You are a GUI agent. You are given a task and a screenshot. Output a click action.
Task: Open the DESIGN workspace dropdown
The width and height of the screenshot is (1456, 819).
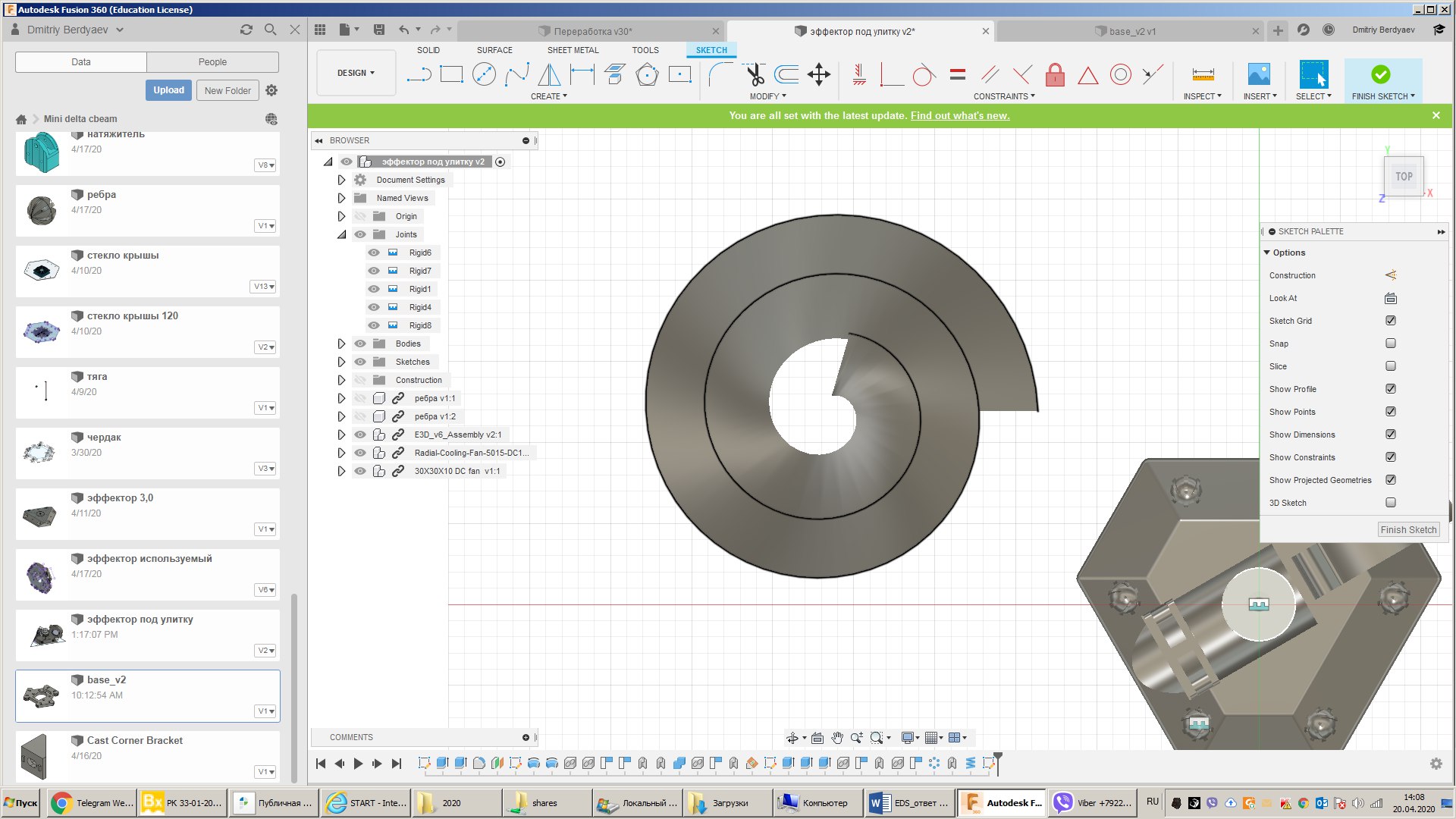356,73
